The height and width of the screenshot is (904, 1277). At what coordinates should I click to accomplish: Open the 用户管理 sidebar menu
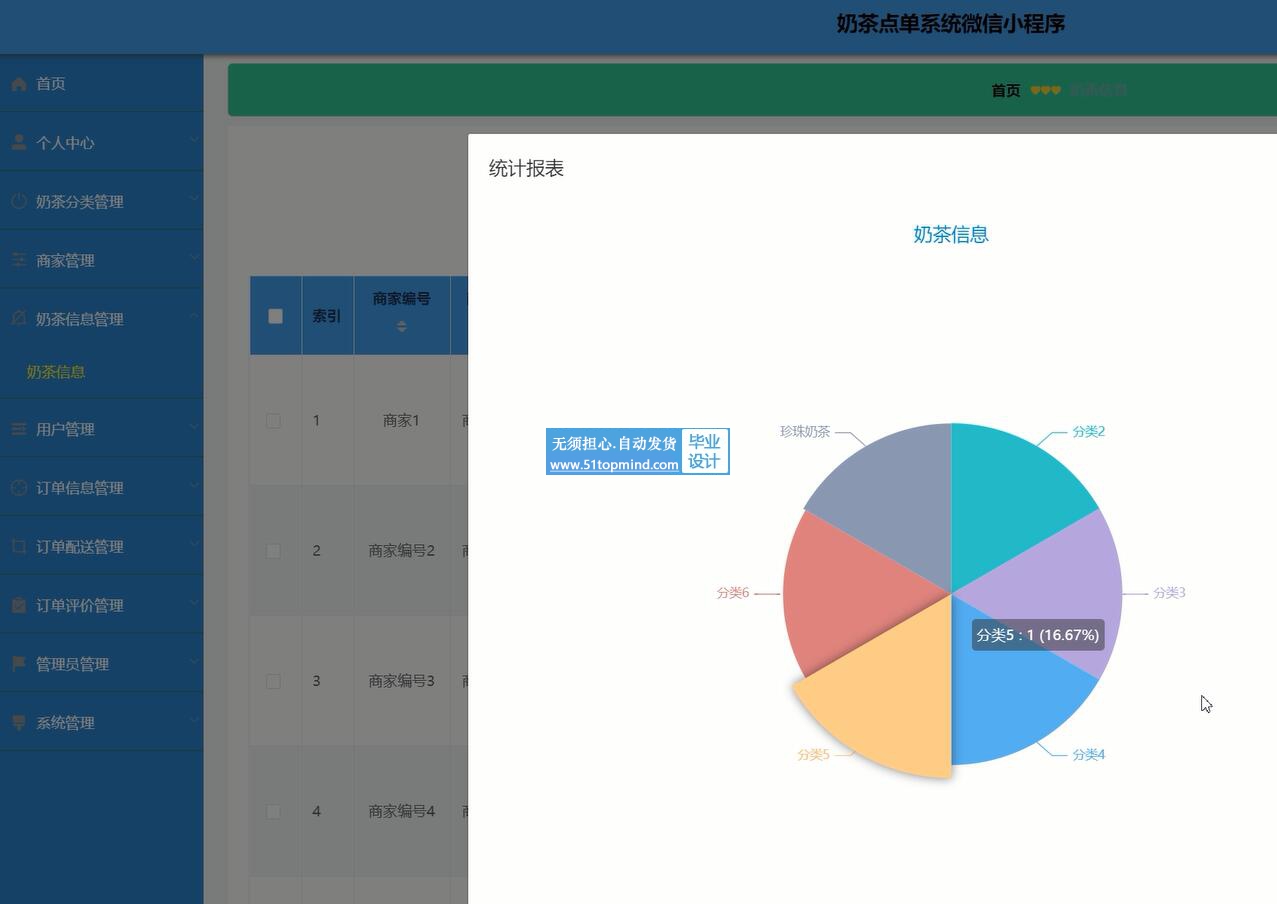point(101,429)
